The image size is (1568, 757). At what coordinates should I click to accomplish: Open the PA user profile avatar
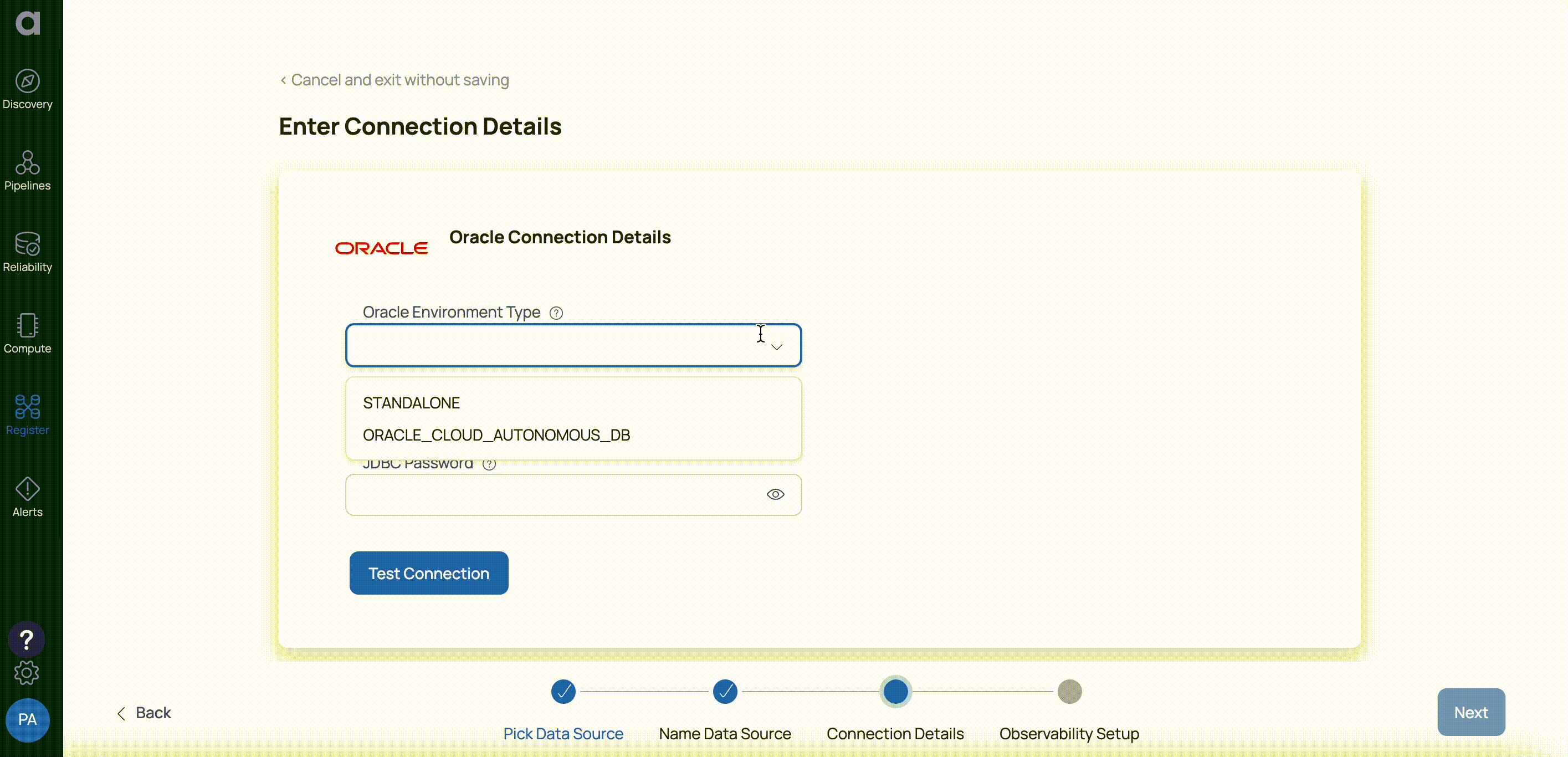coord(27,720)
